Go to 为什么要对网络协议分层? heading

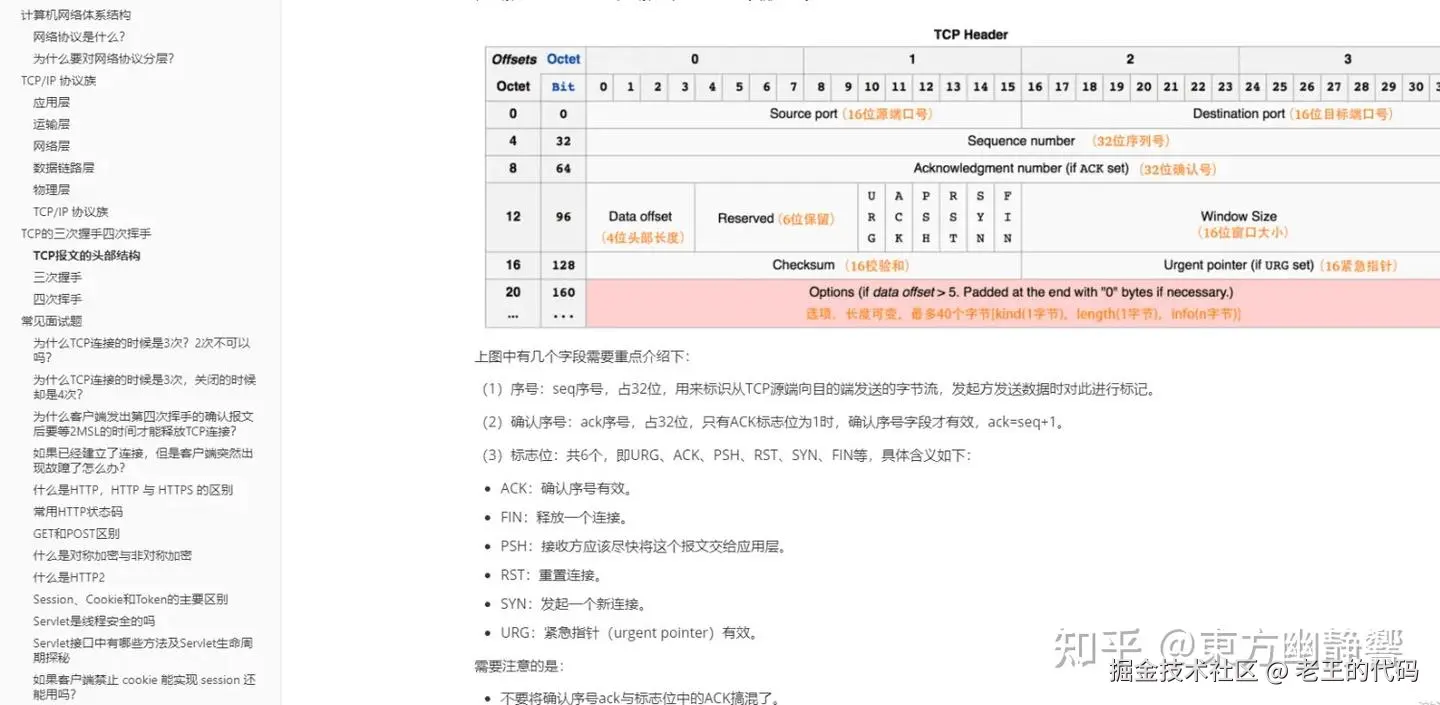[103, 59]
